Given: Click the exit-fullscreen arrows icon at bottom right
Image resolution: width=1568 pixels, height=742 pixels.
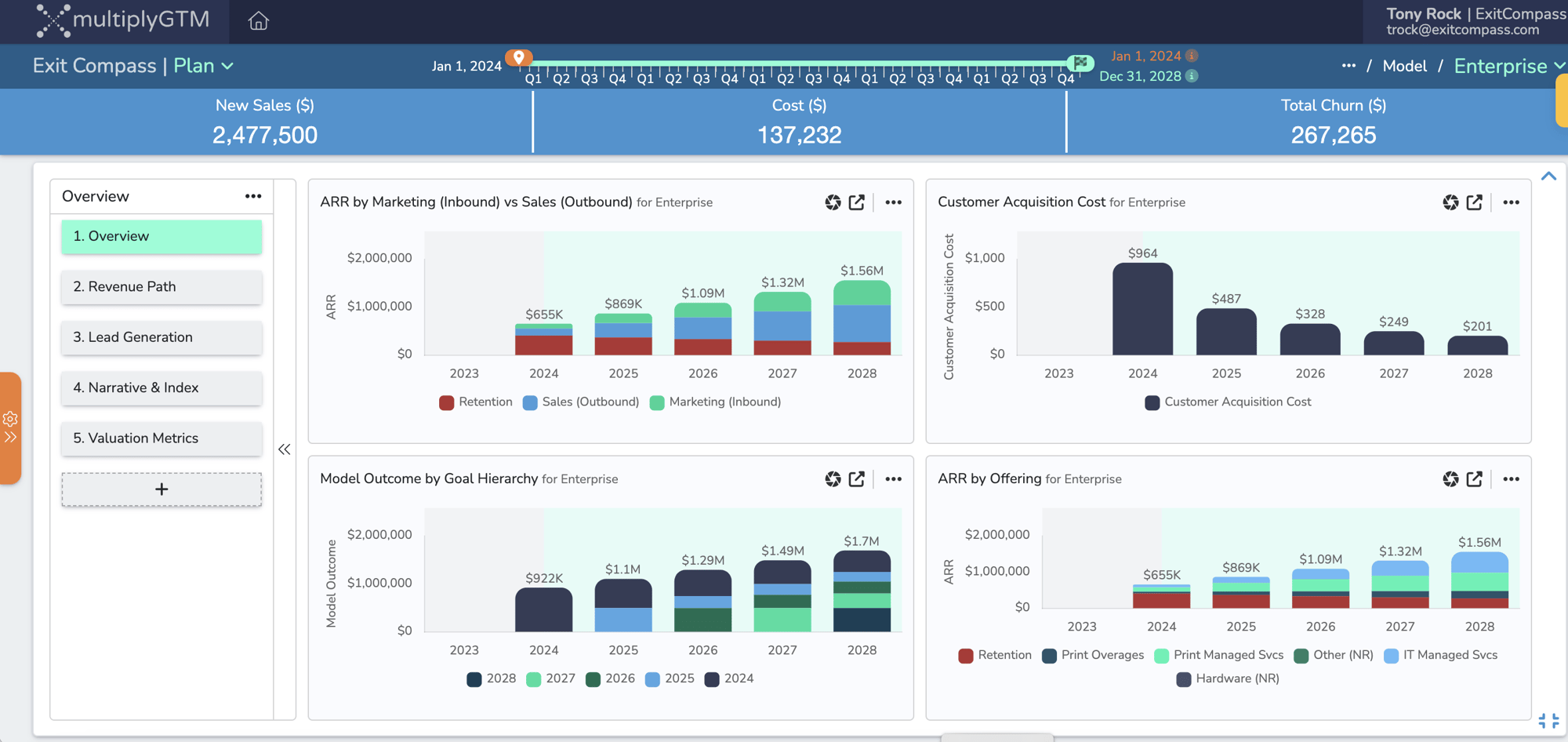Looking at the screenshot, I should [x=1548, y=721].
